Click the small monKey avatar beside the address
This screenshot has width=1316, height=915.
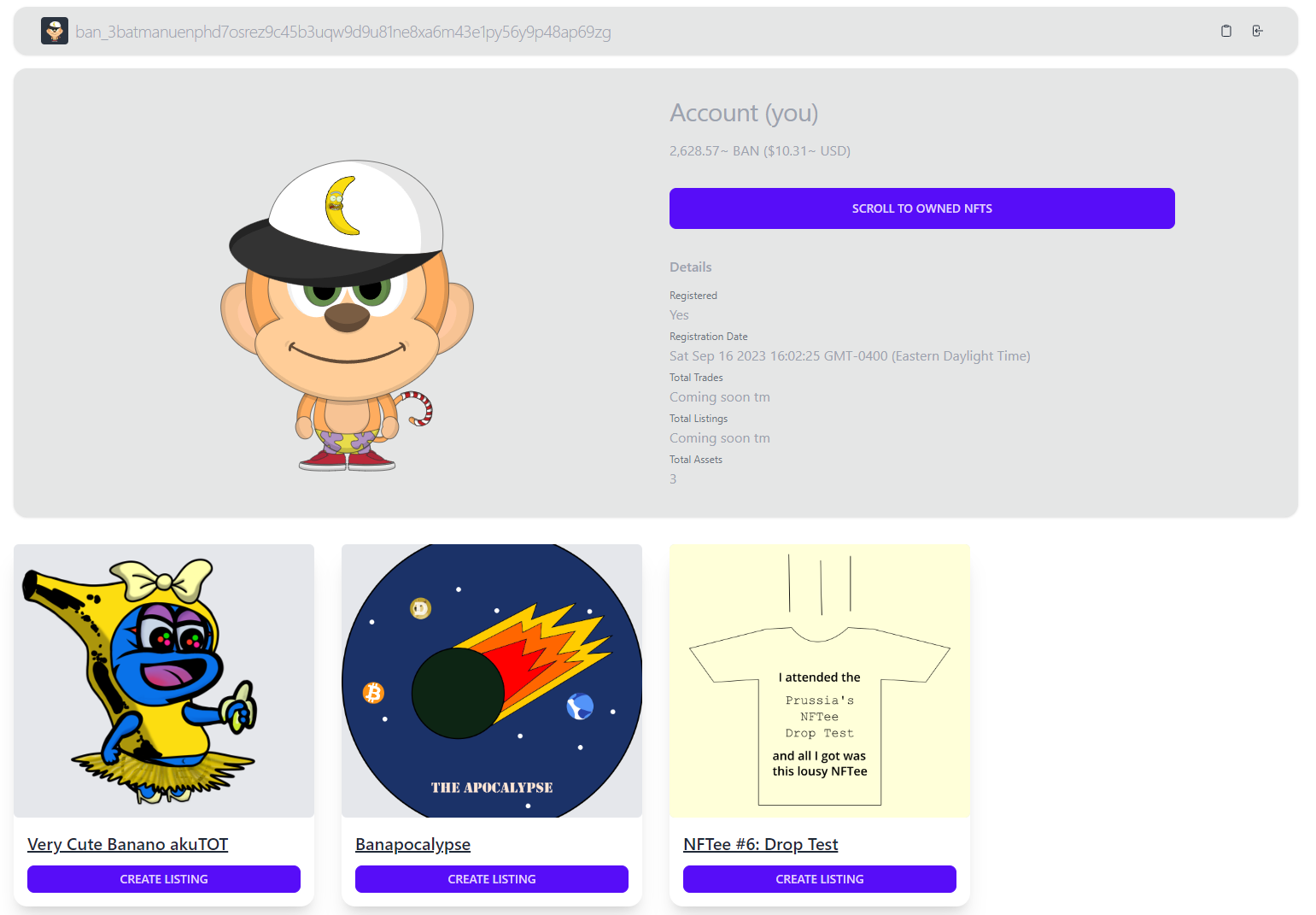click(x=55, y=31)
